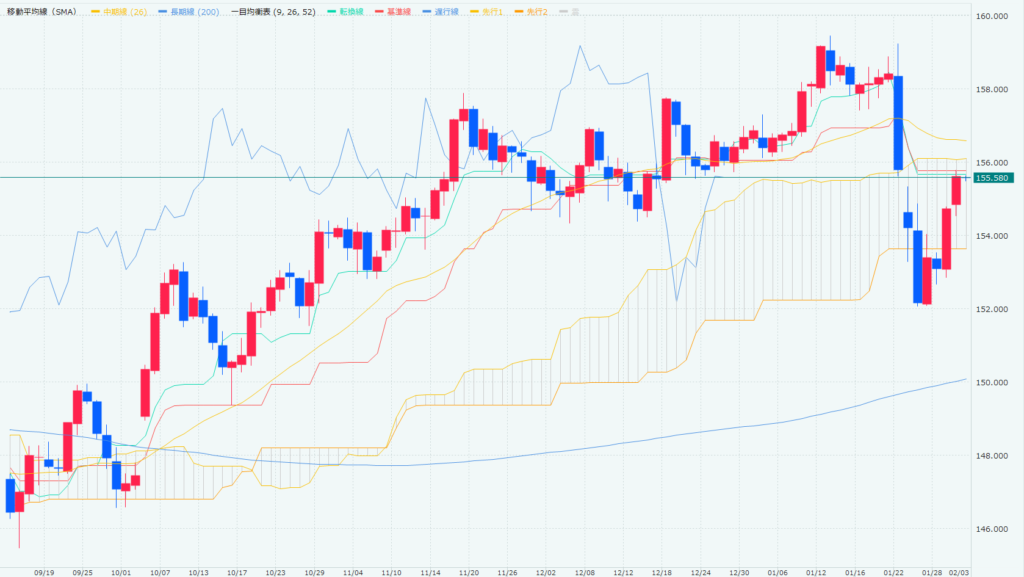The height and width of the screenshot is (577, 1024).
Task: Click the 160.000 price axis label
Action: coord(991,17)
